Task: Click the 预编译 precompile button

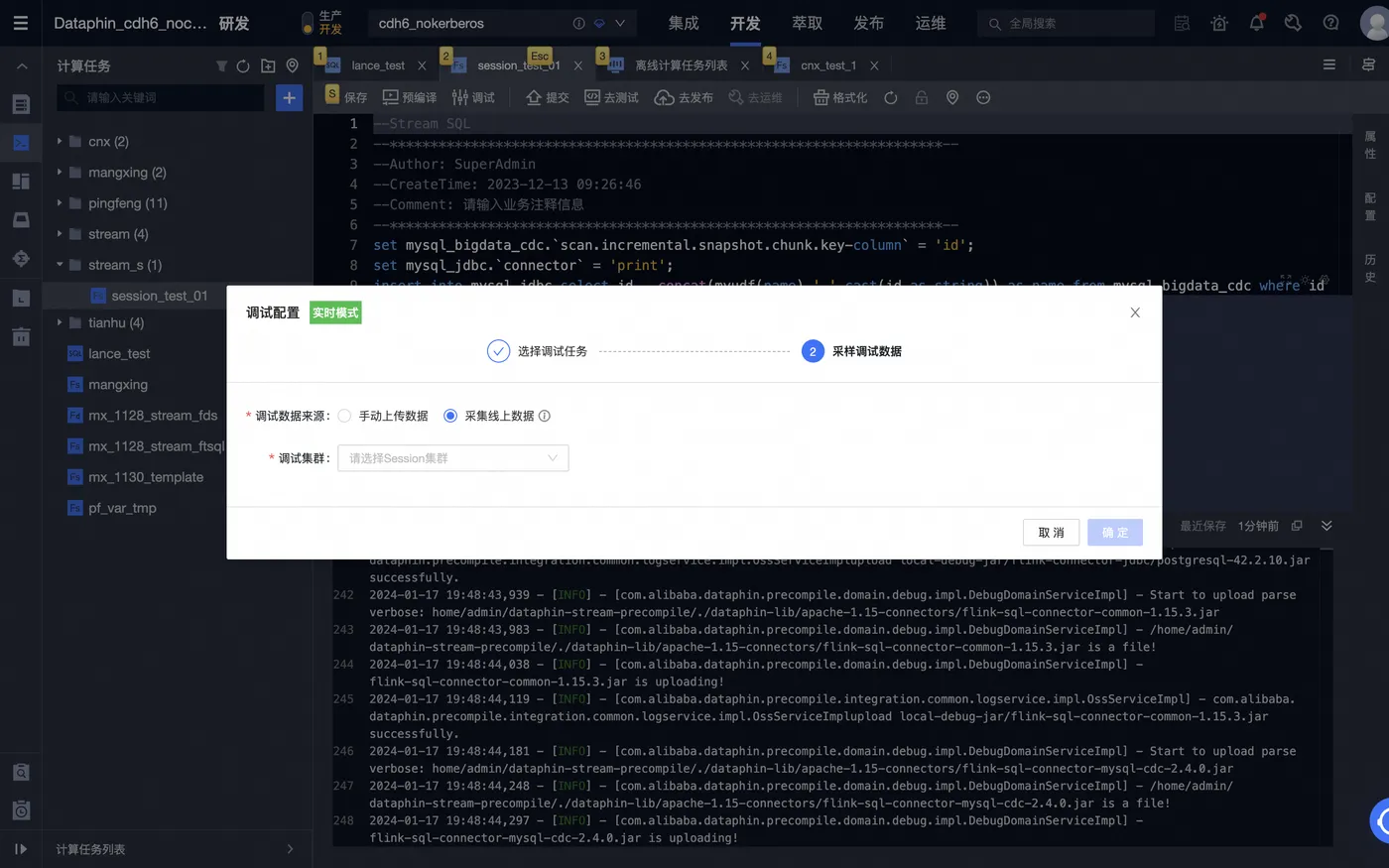Action: pos(410,97)
